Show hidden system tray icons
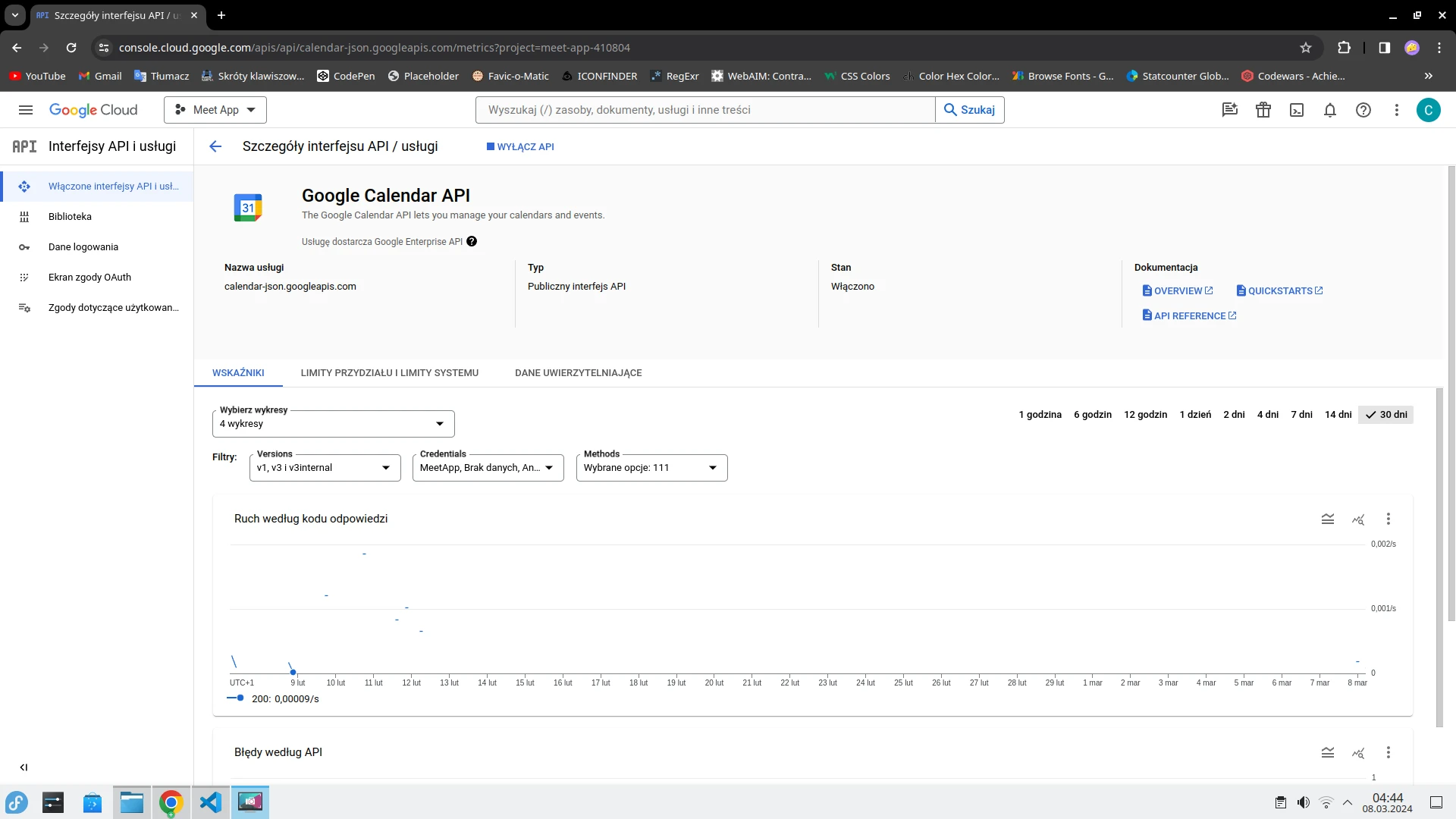This screenshot has width=1456, height=819. point(1348,802)
